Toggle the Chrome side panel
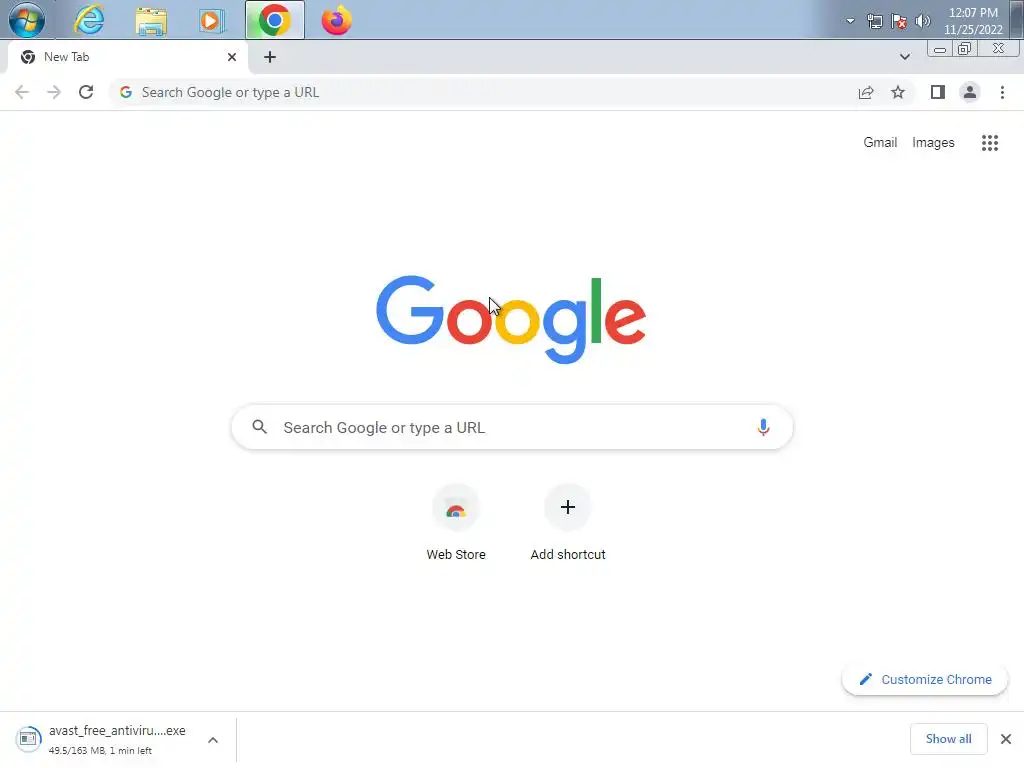1024x768 pixels. pos(938,92)
